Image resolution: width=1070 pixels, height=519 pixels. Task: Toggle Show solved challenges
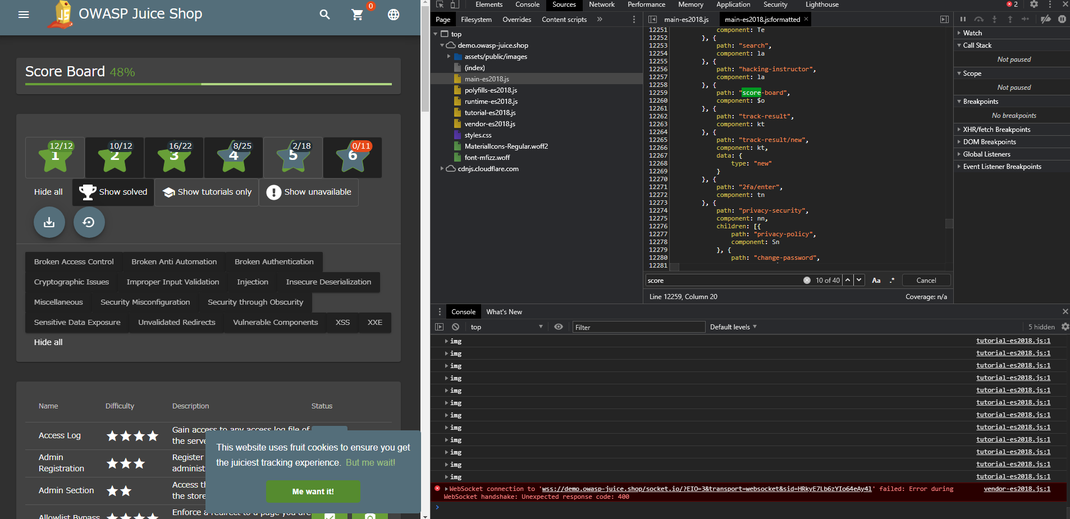click(x=113, y=192)
